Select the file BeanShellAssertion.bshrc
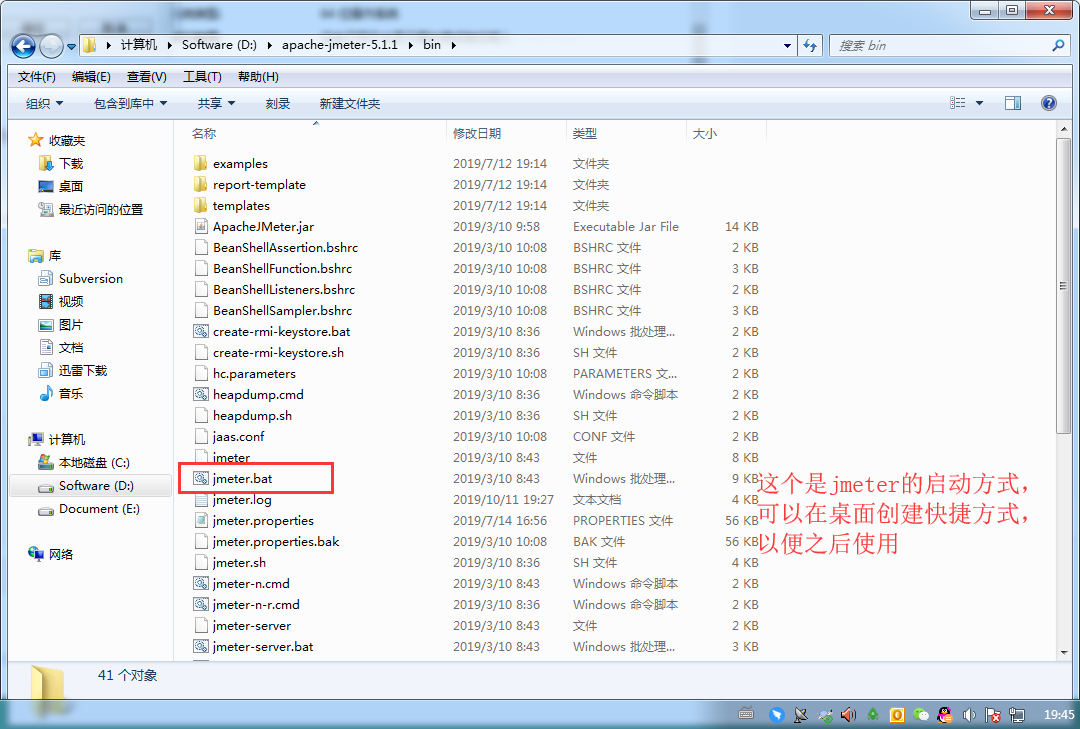The height and width of the screenshot is (729, 1080). coord(285,247)
